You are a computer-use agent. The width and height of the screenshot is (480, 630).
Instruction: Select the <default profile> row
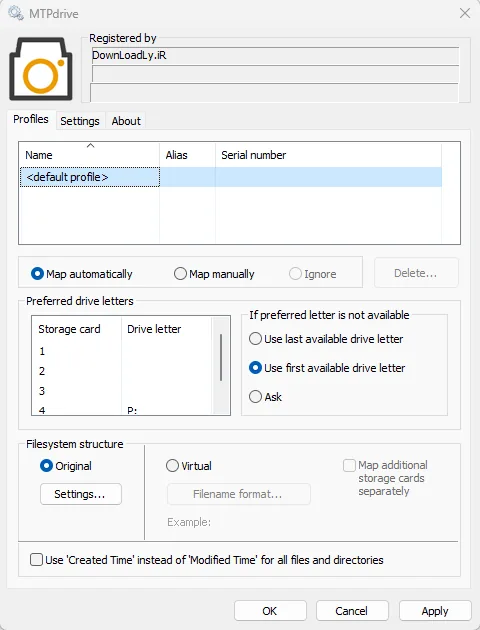[x=231, y=177]
